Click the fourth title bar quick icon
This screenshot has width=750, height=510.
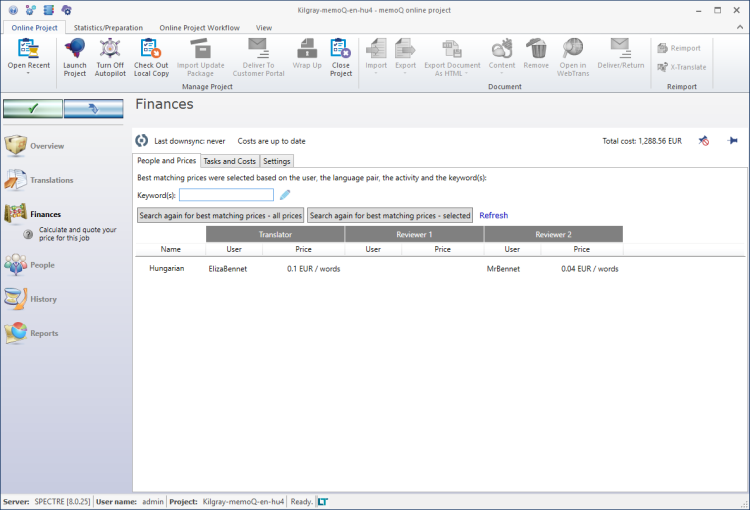click(x=66, y=10)
